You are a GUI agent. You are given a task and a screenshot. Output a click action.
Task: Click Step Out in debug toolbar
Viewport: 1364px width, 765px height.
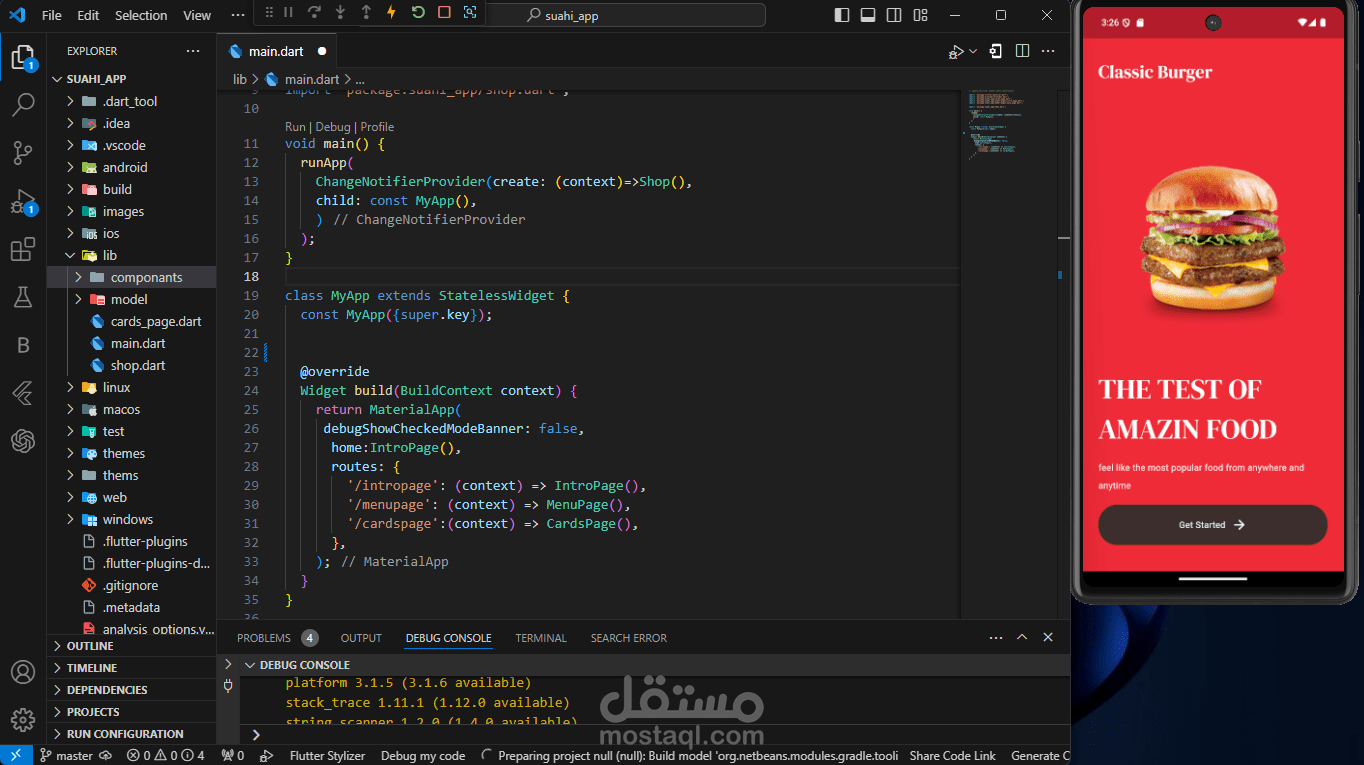[x=366, y=13]
